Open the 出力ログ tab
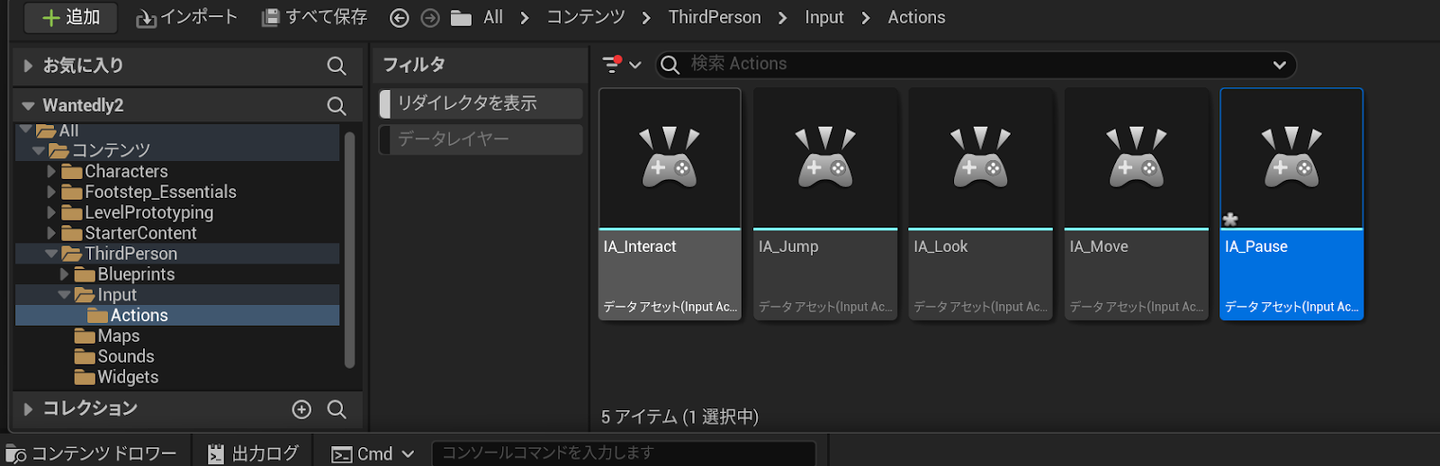Screen dimensions: 1440x466 (x=254, y=454)
